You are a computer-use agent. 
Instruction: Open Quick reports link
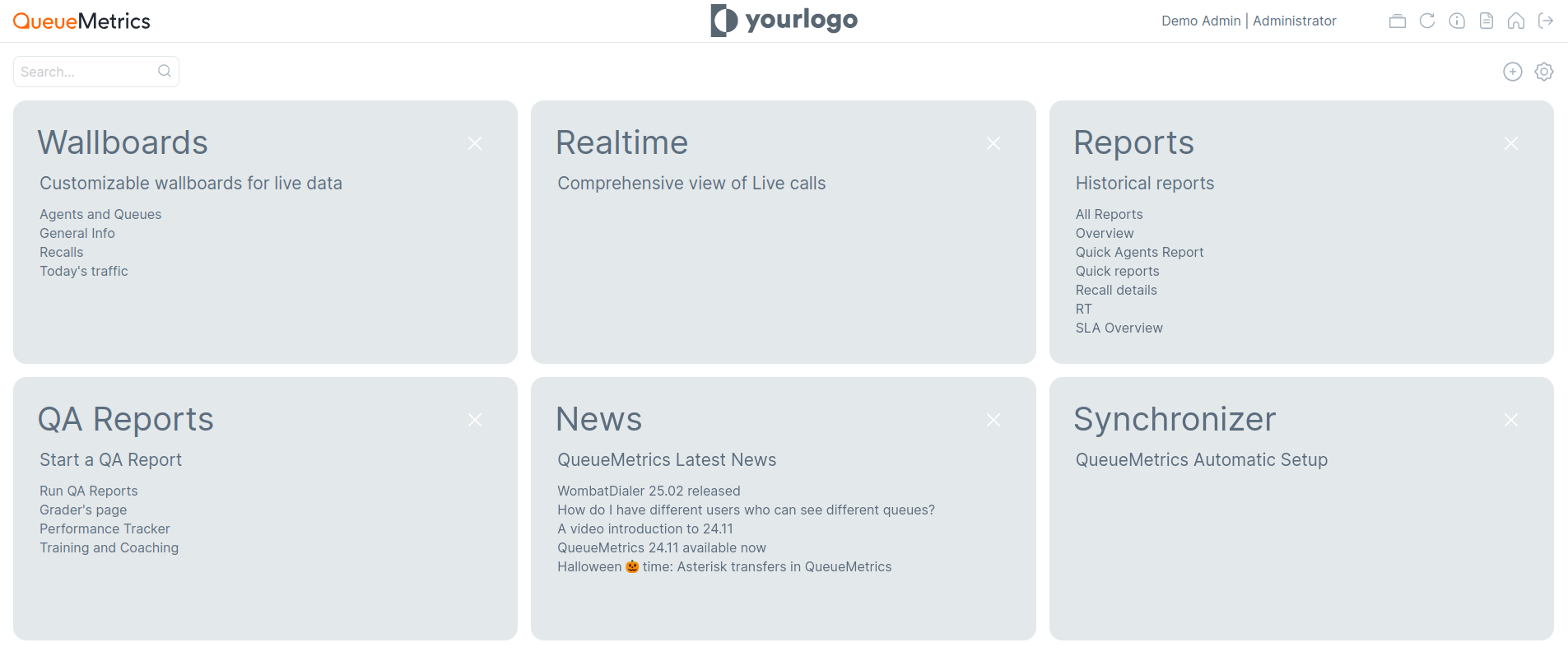[x=1117, y=271]
